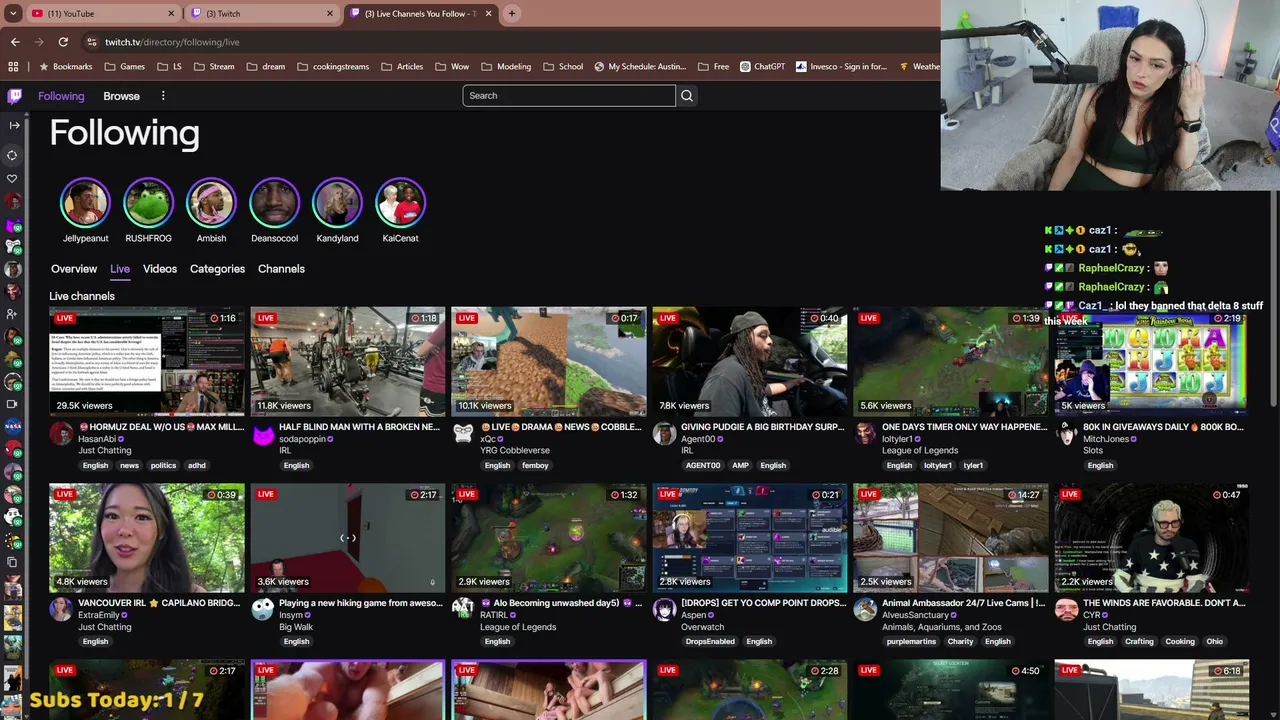Click Insym's channel avatar
The image size is (1280, 720).
263,609
